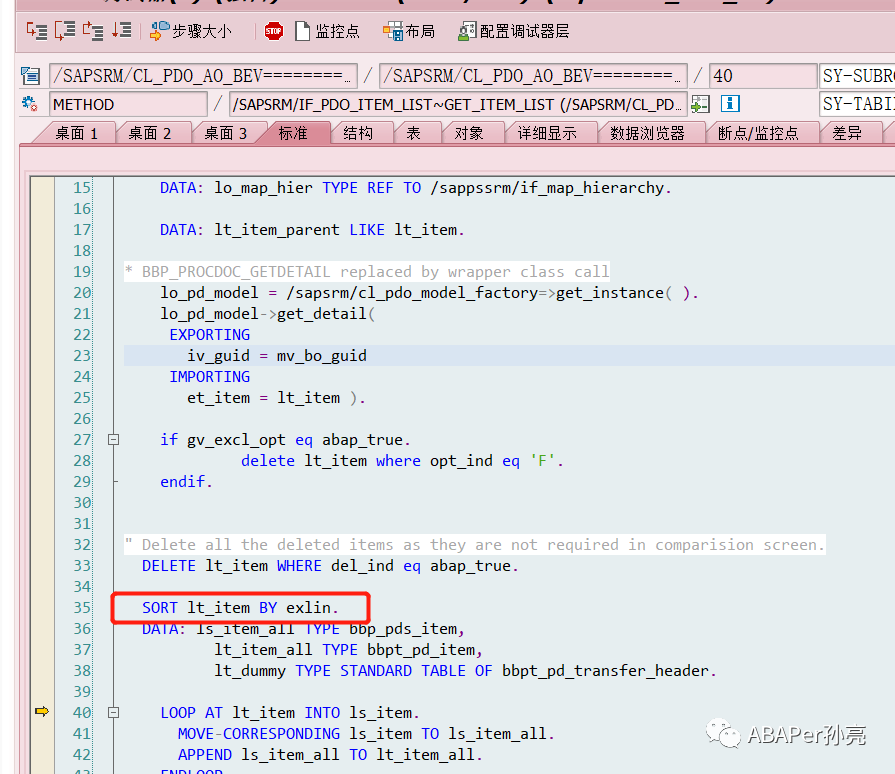Click the APPEND keyword on line 42
This screenshot has height=774, width=895.
click(x=204, y=755)
